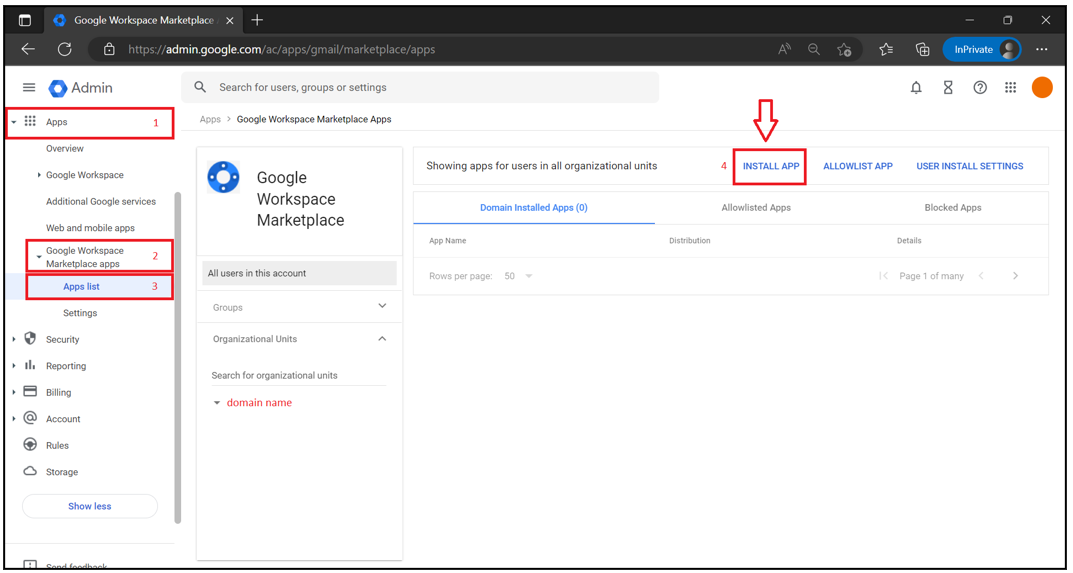Image resolution: width=1073 pixels, height=573 pixels.
Task: Open Additional Google services
Action: tap(101, 201)
